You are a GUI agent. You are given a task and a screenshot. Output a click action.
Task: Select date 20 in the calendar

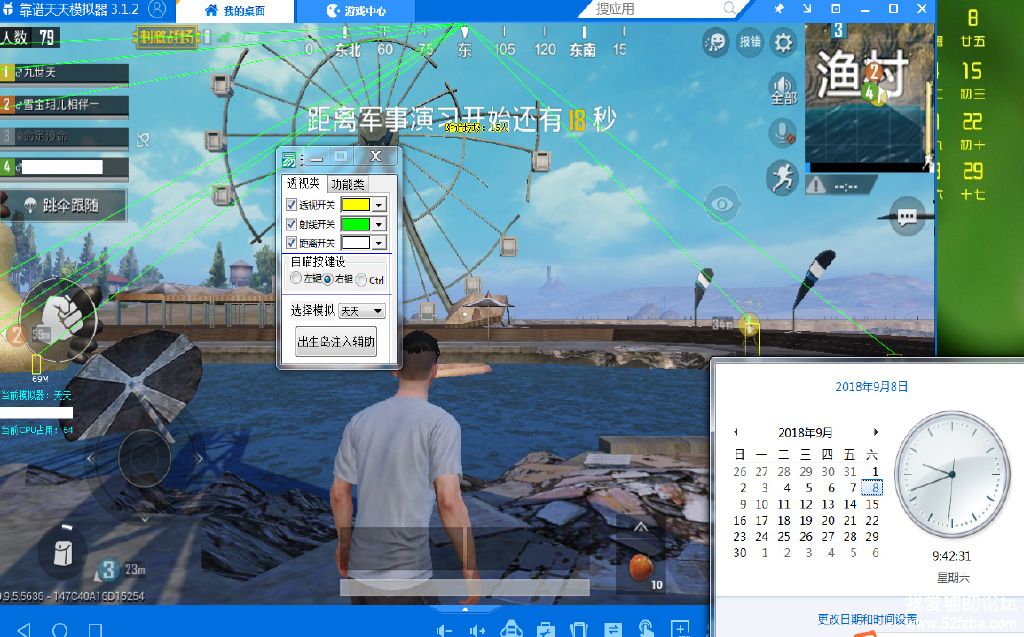pyautogui.click(x=828, y=521)
